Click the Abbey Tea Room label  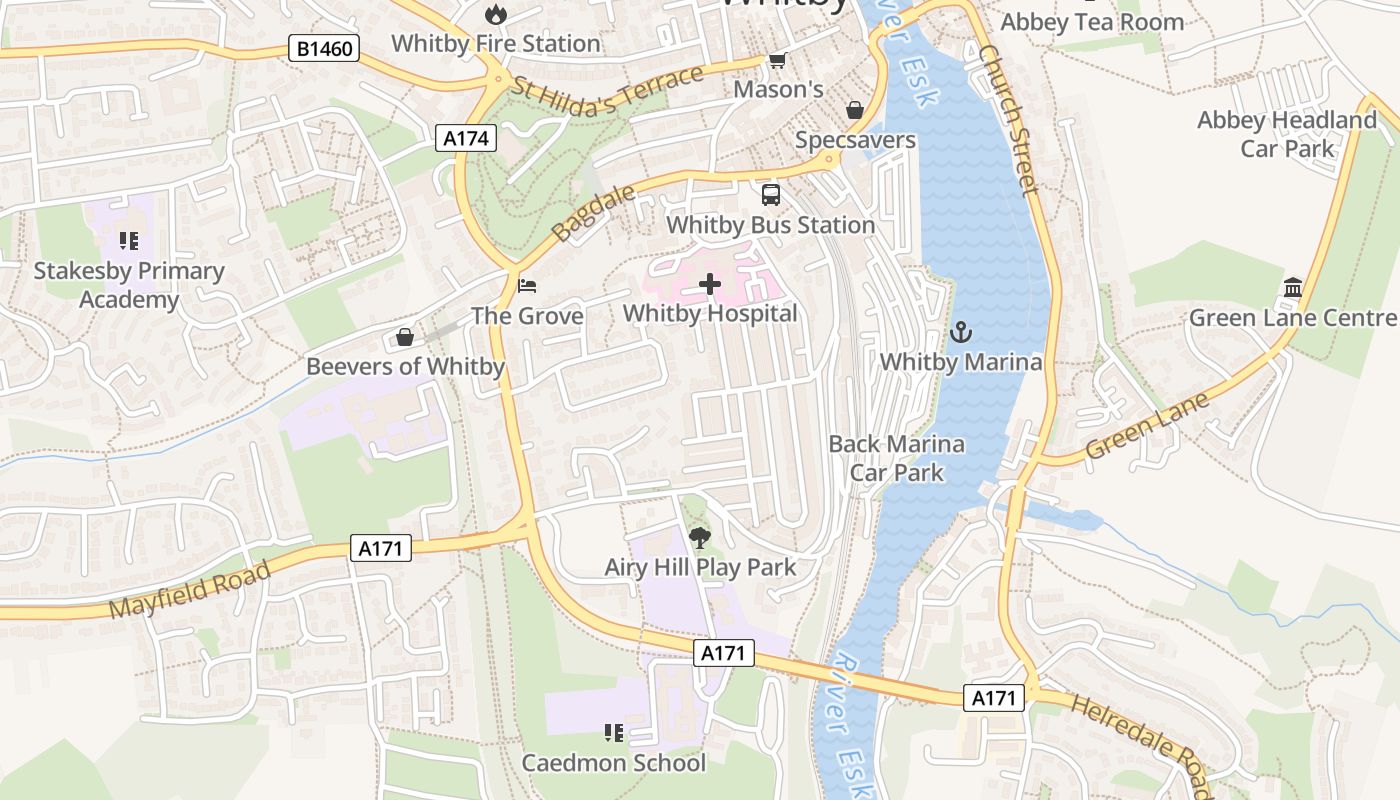click(x=1092, y=22)
